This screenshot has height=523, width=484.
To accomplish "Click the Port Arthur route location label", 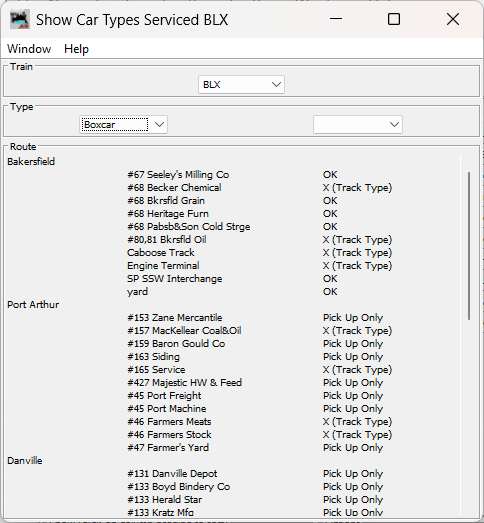I will 33,305.
